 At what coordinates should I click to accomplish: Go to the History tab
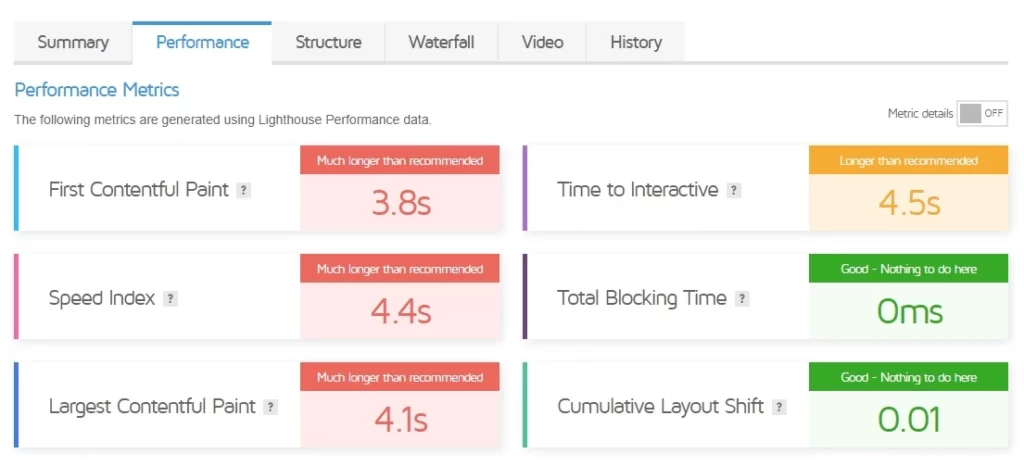636,42
